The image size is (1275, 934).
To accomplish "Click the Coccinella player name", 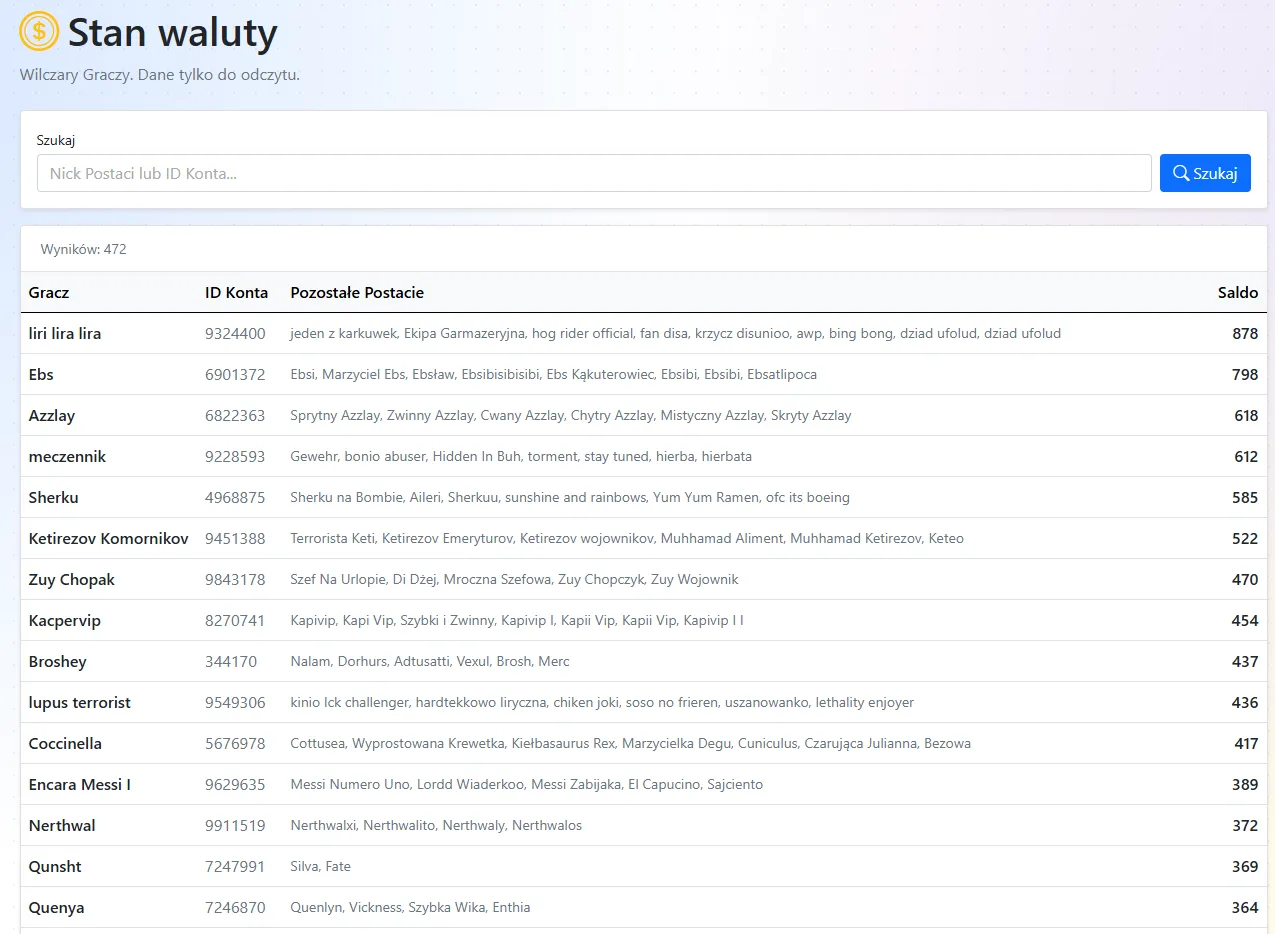I will click(x=65, y=744).
